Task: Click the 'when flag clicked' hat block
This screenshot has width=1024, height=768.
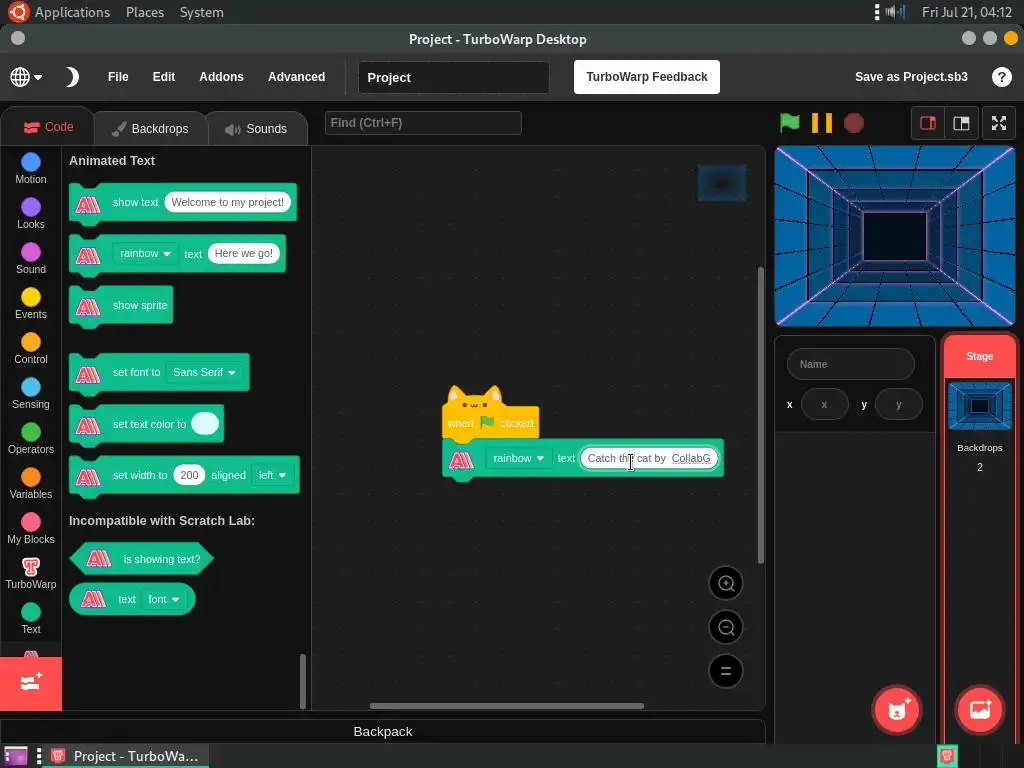Action: (x=490, y=422)
